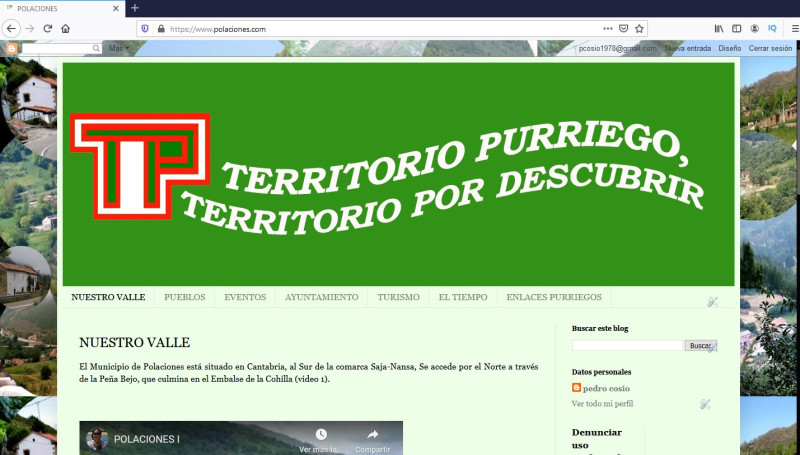Image resolution: width=800 pixels, height=455 pixels.
Task: Click magnifier in Blogger navbar search
Action: tap(96, 48)
